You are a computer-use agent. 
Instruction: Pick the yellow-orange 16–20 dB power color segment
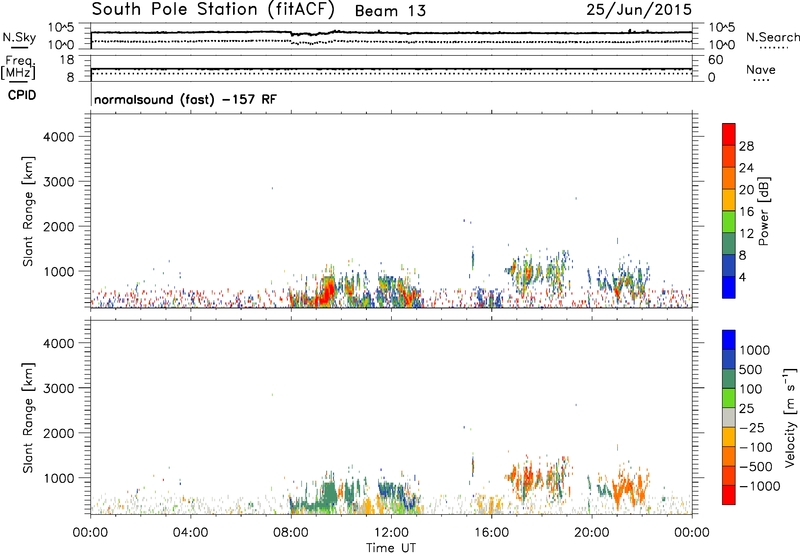729,200
